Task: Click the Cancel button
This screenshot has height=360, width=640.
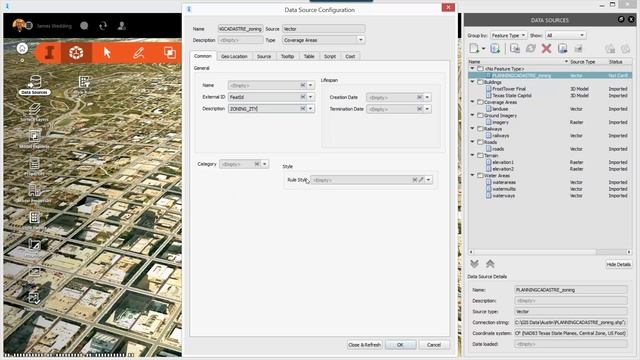Action: [x=434, y=345]
